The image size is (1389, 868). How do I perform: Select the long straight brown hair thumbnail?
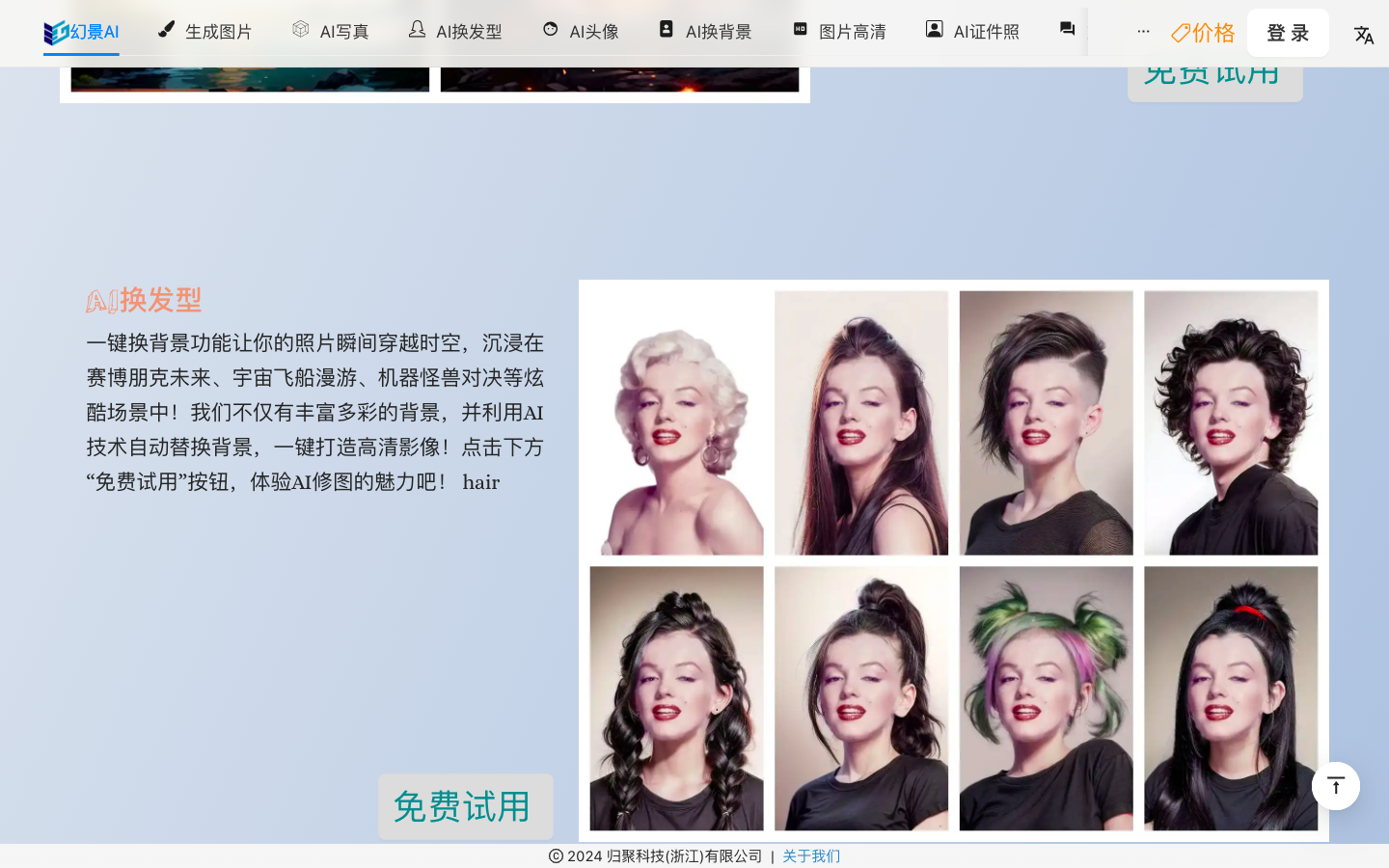861,422
